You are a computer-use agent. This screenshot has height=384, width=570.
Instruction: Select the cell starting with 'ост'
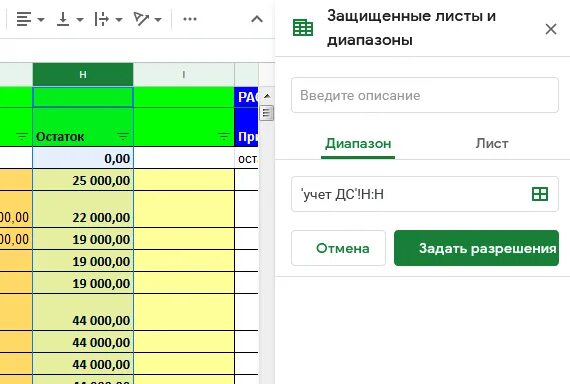tap(247, 158)
